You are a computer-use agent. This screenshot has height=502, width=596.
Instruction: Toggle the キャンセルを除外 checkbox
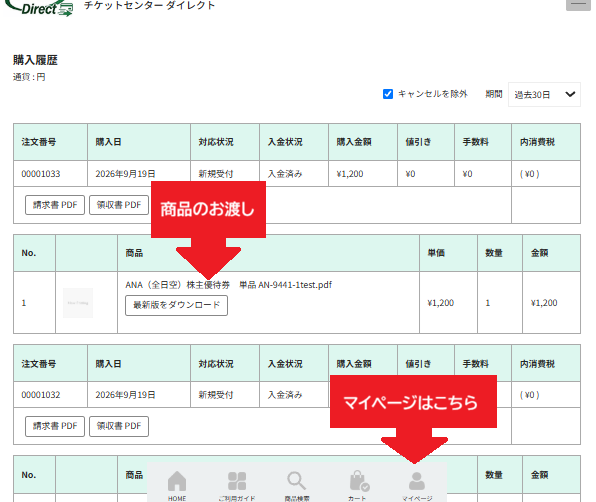(388, 94)
